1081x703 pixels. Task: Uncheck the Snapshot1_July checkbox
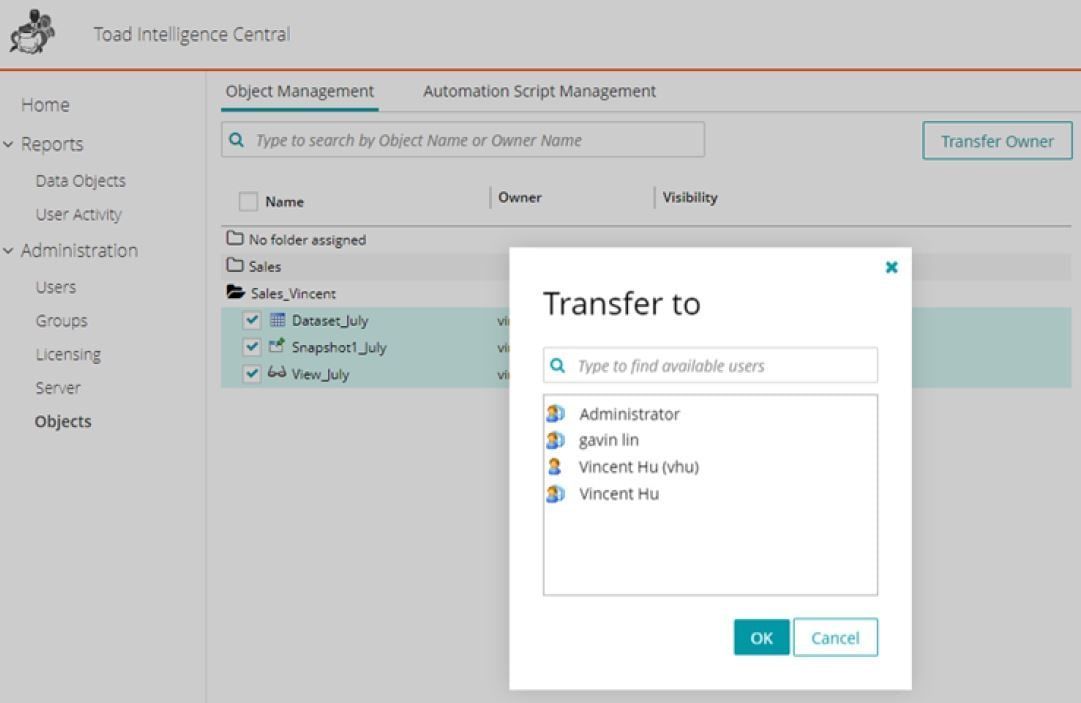252,347
